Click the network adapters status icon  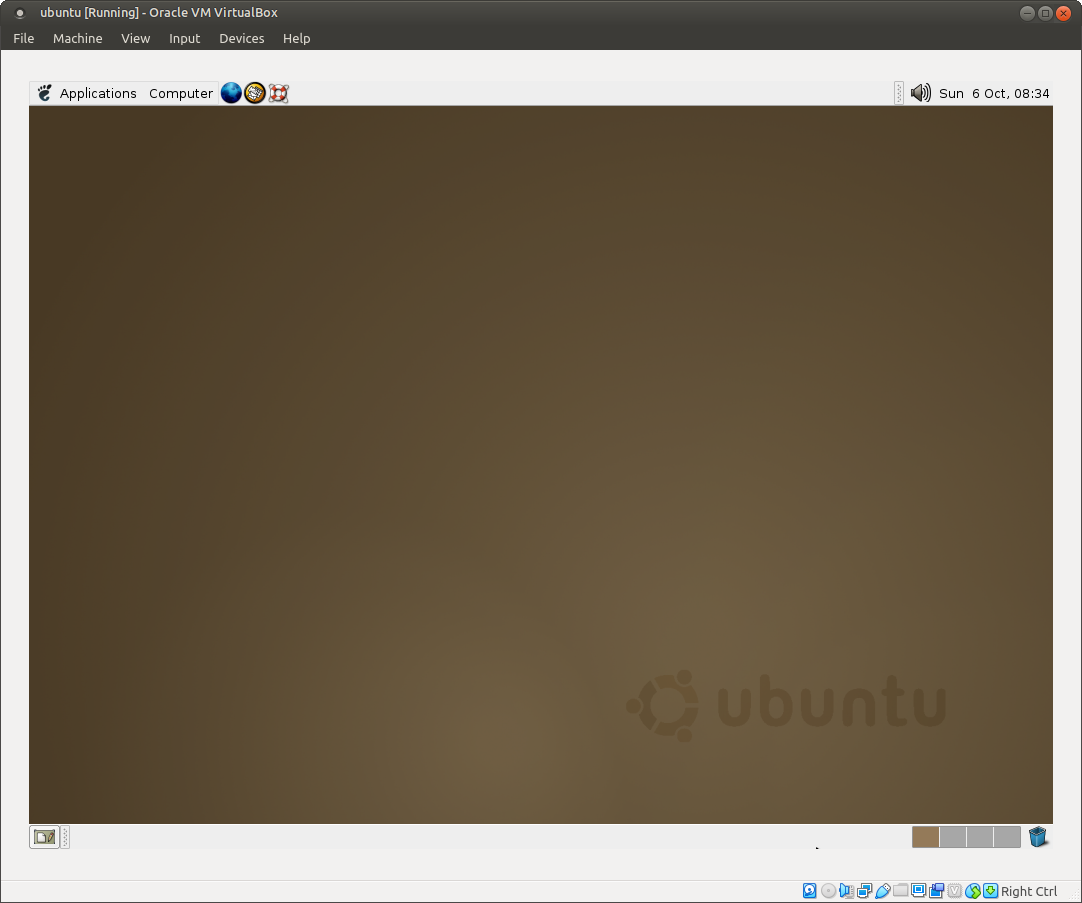[865, 891]
